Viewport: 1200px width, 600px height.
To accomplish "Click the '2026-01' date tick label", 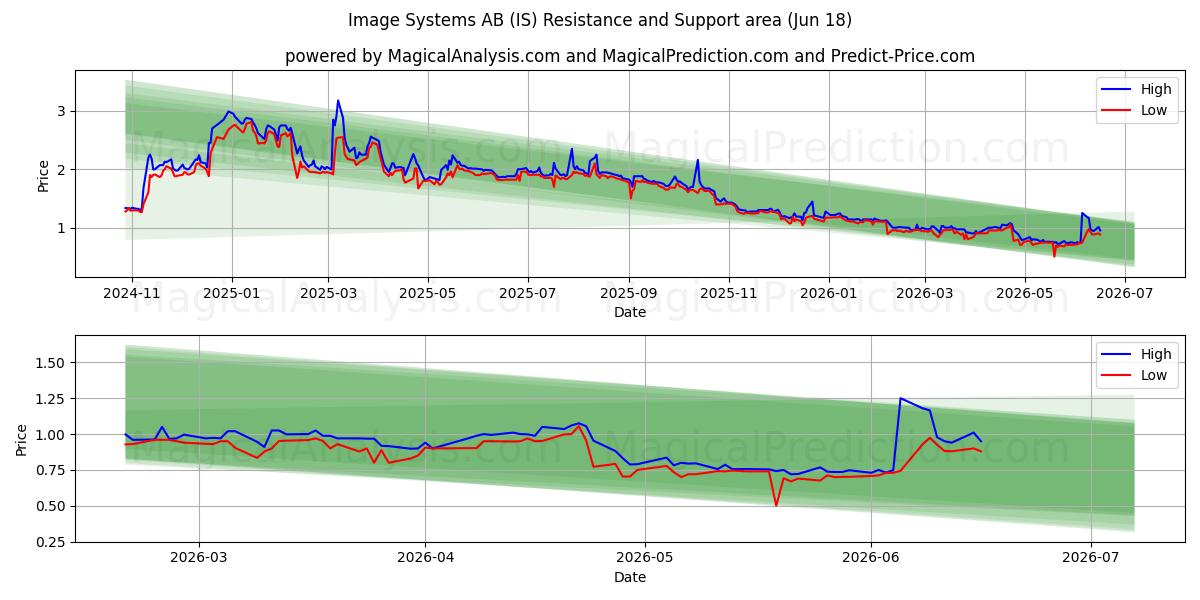I will pos(829,294).
